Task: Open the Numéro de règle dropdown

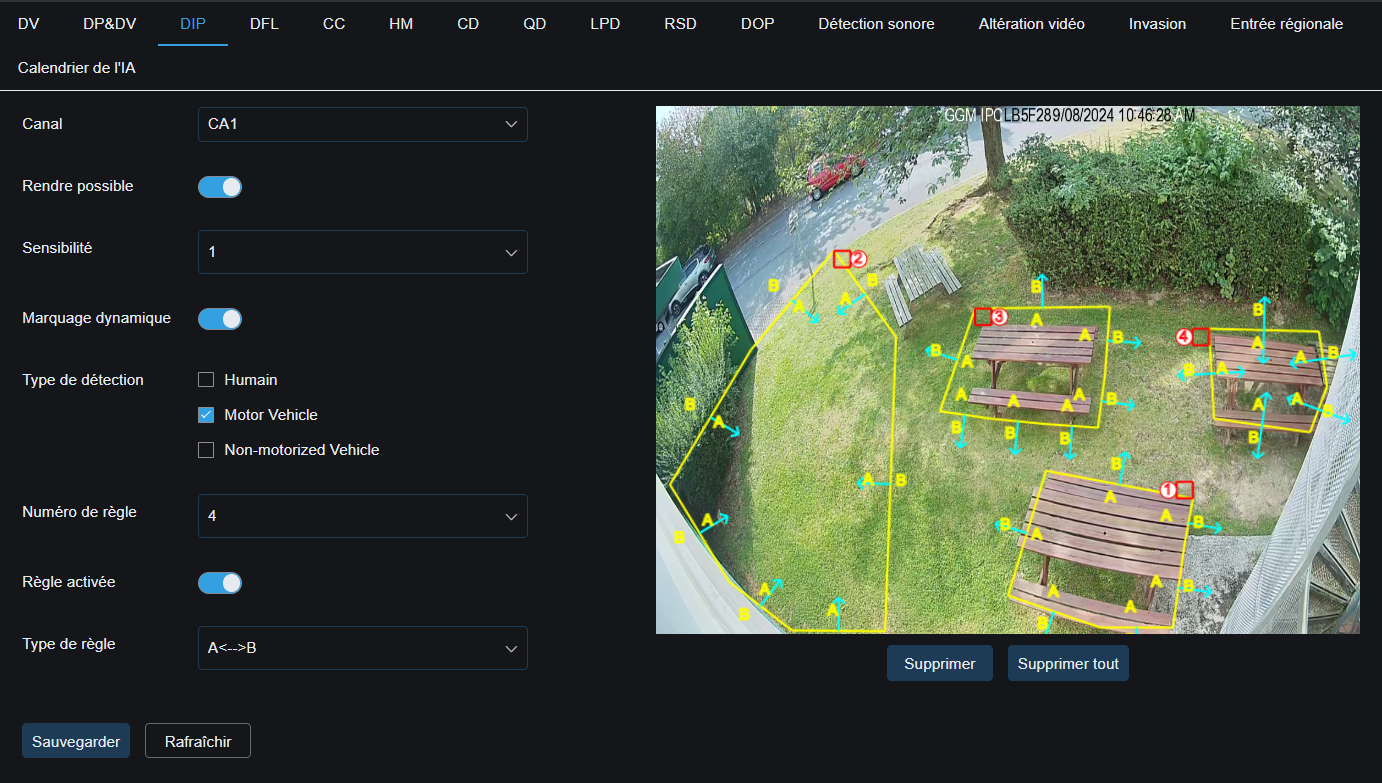Action: (362, 515)
